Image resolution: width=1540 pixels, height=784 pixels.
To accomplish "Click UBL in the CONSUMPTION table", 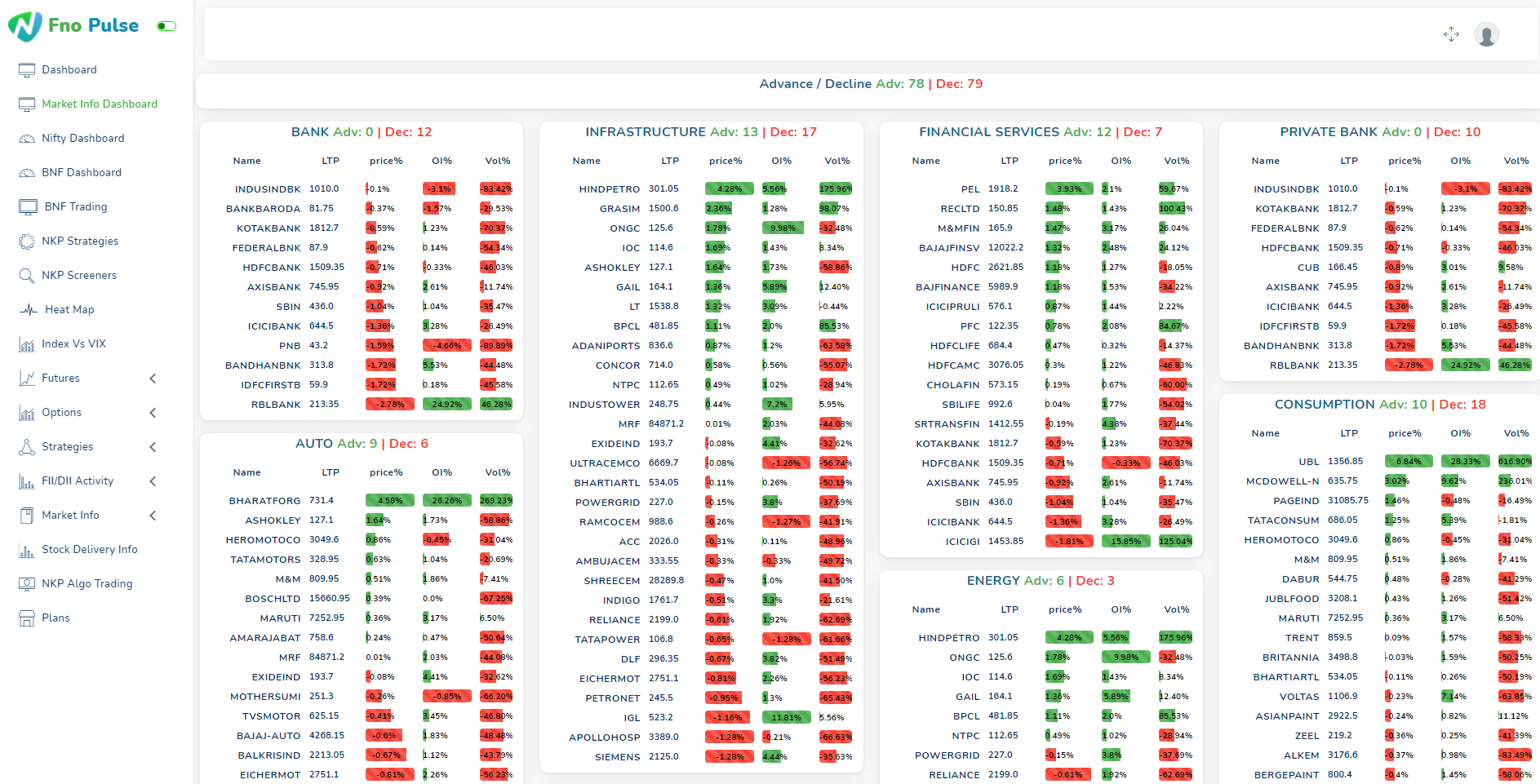I will click(1309, 462).
